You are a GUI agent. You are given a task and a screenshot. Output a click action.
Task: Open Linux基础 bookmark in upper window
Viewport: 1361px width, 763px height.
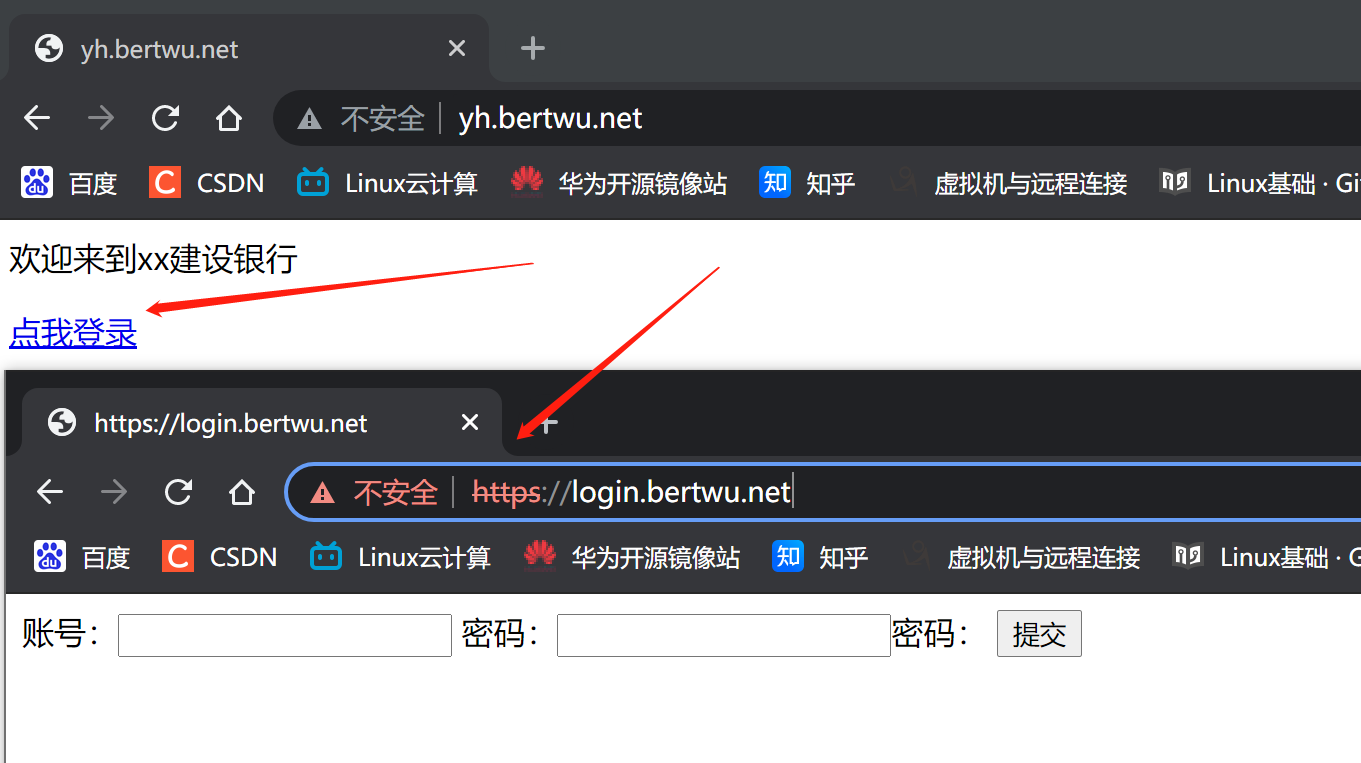coord(1260,183)
